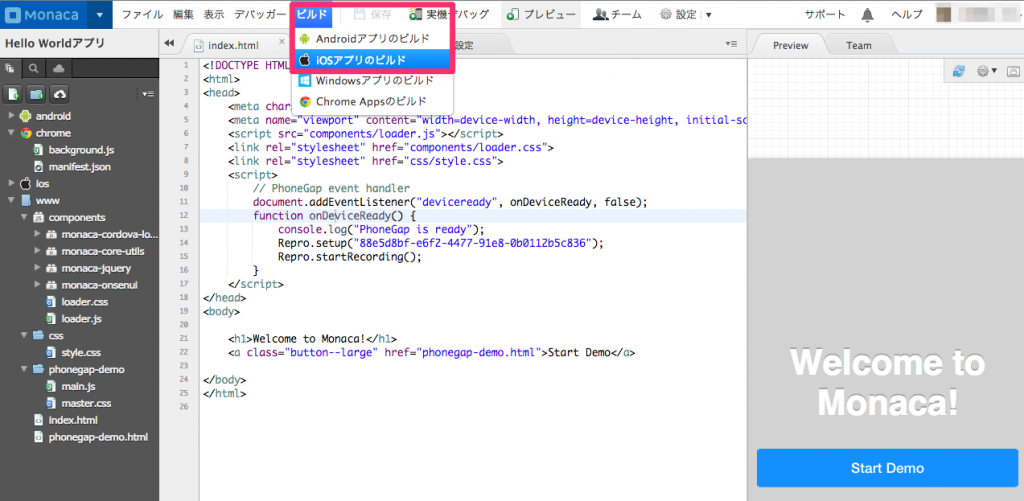
Task: Switch to the cloud tab in the sidebar
Action: 58,68
